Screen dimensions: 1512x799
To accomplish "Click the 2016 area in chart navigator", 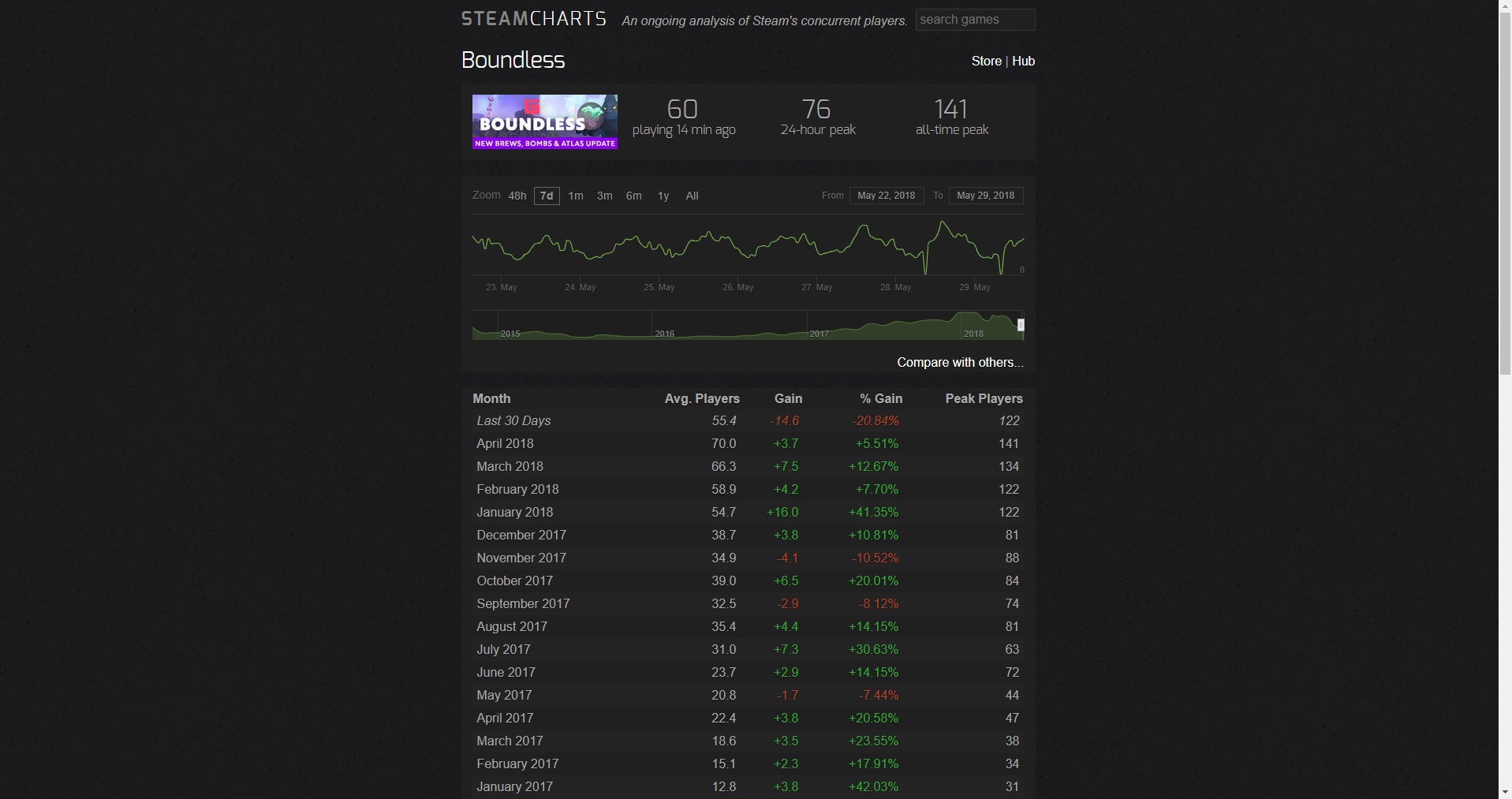I will click(664, 334).
